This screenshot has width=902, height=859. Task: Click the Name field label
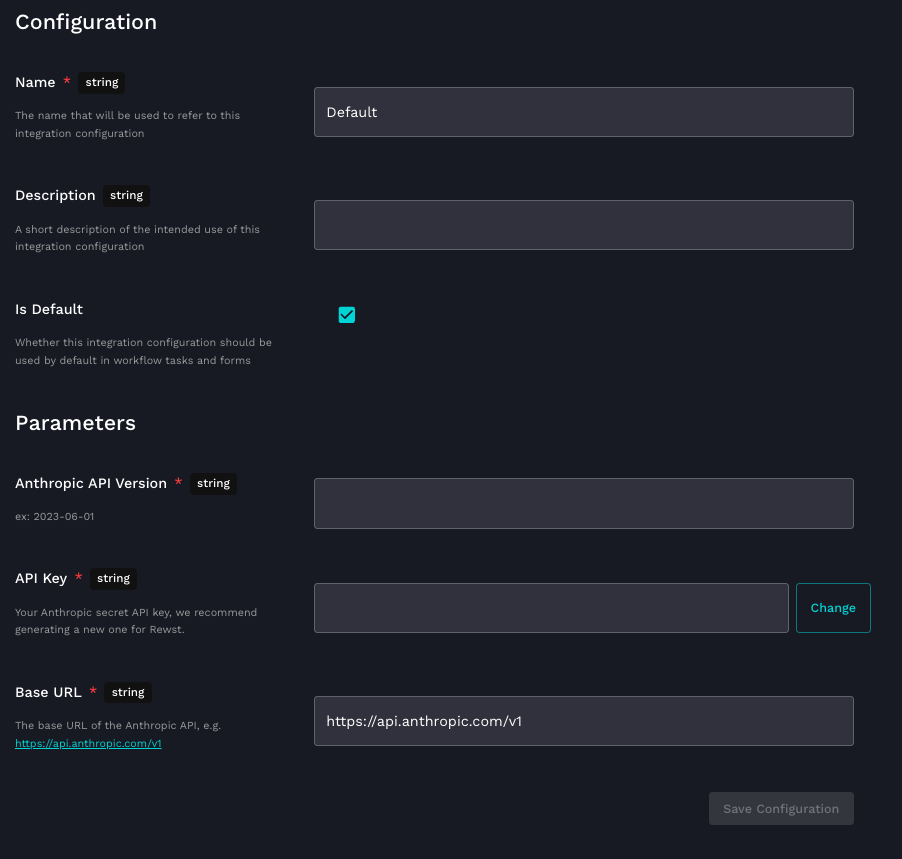pos(35,82)
